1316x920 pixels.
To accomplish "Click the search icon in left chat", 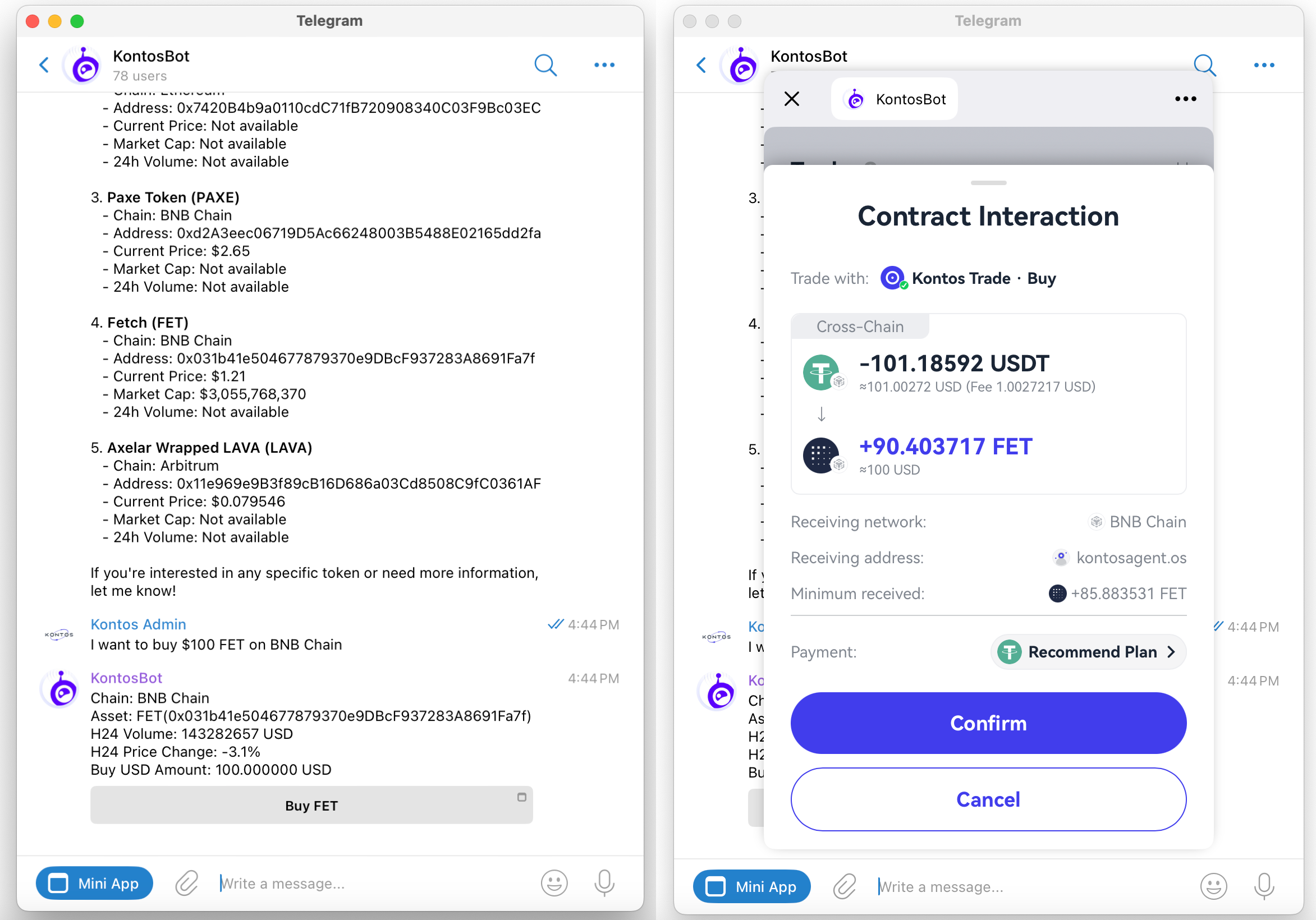I will click(547, 64).
